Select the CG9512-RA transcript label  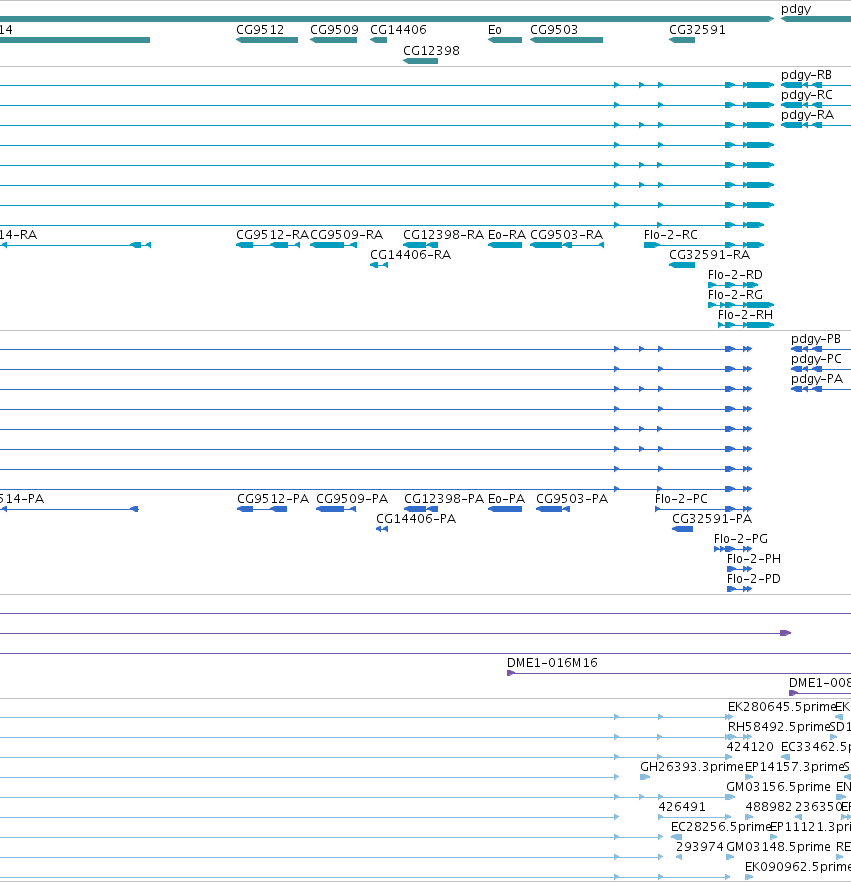pyautogui.click(x=273, y=235)
